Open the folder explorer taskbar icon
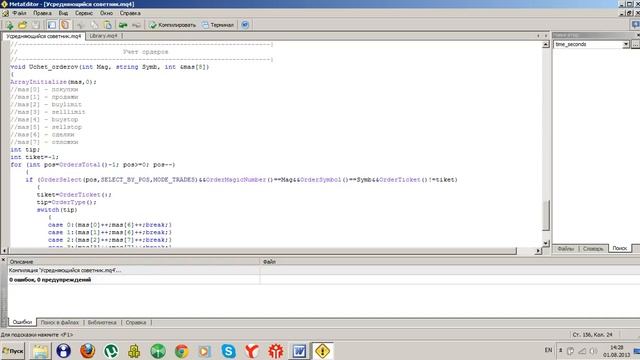The height and width of the screenshot is (360, 640). [x=40, y=351]
